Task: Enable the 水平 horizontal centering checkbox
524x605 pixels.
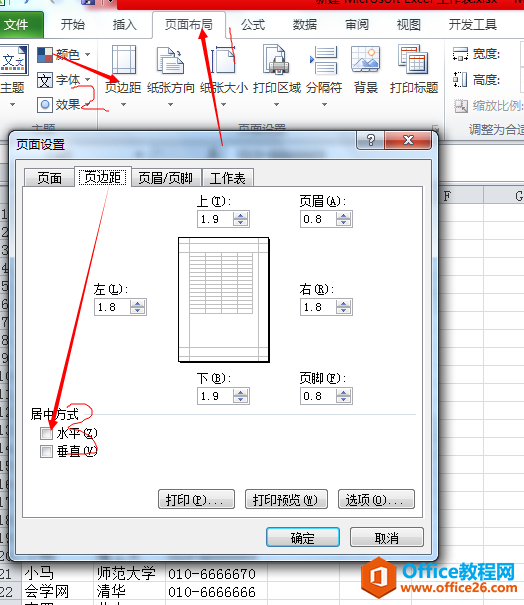Action: [x=46, y=433]
